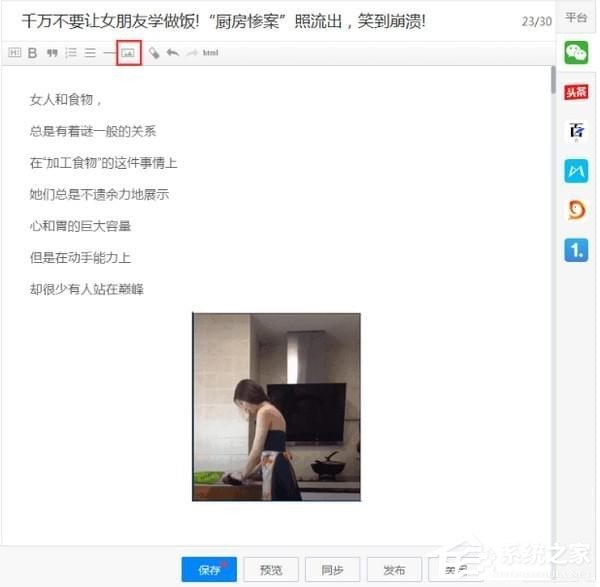Select the blue M platform icon

pyautogui.click(x=576, y=171)
